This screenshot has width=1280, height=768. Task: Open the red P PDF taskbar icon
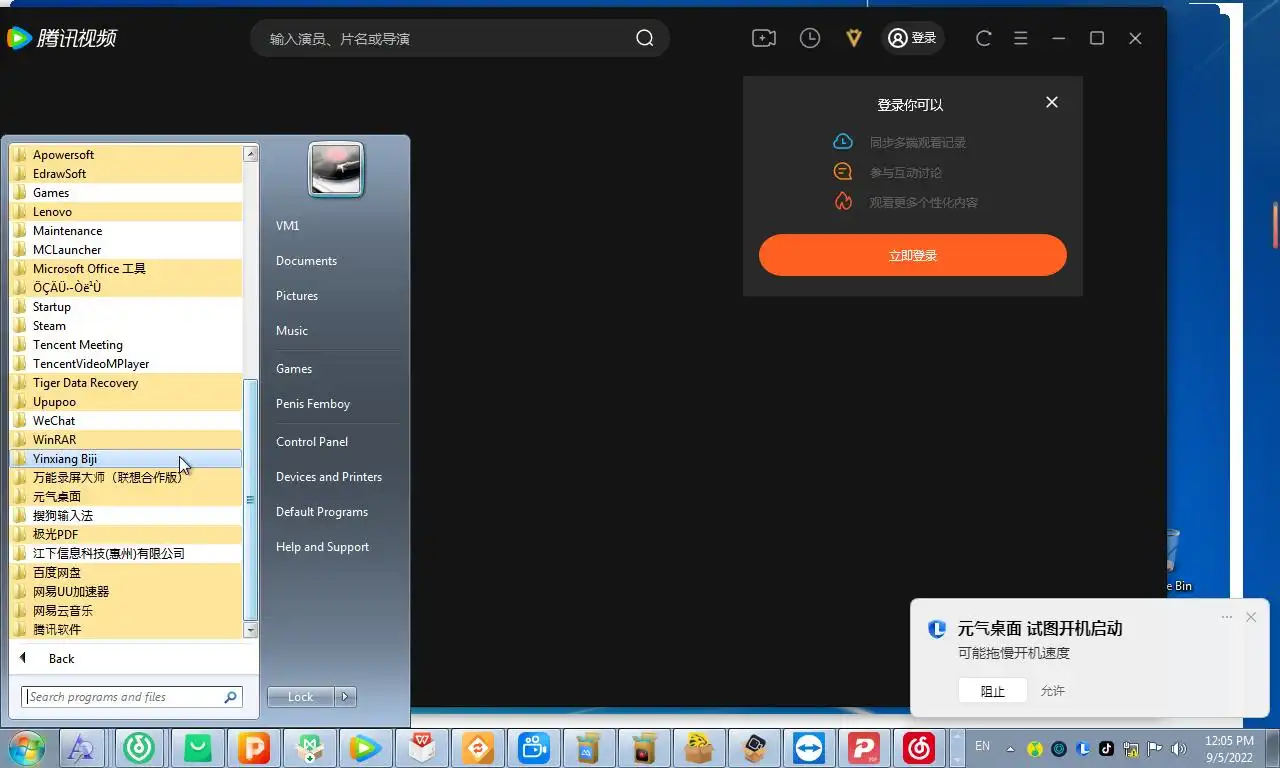(x=862, y=747)
